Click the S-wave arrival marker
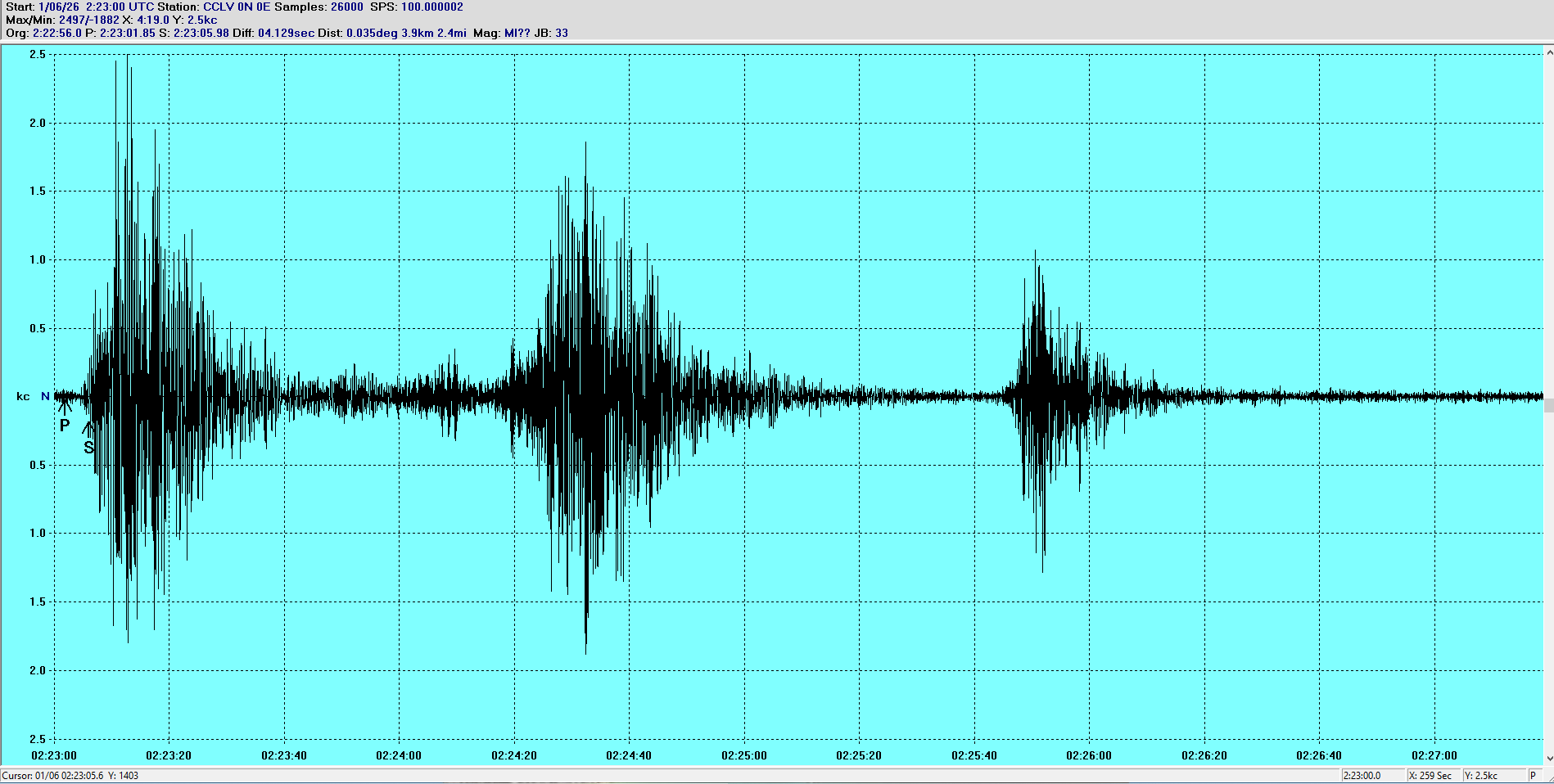This screenshot has height=784, width=1554. [x=88, y=446]
